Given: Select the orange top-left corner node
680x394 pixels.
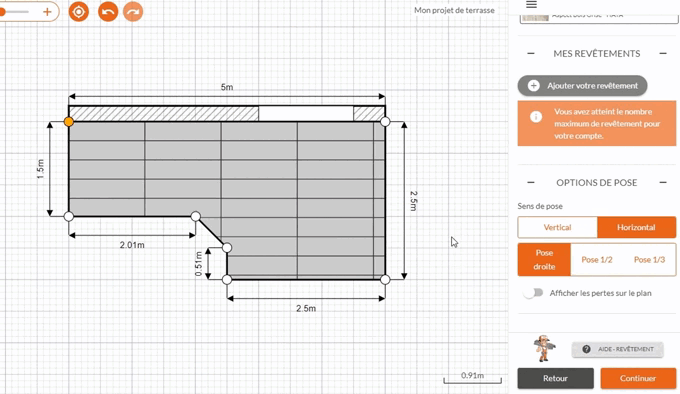Looking at the screenshot, I should tap(69, 122).
